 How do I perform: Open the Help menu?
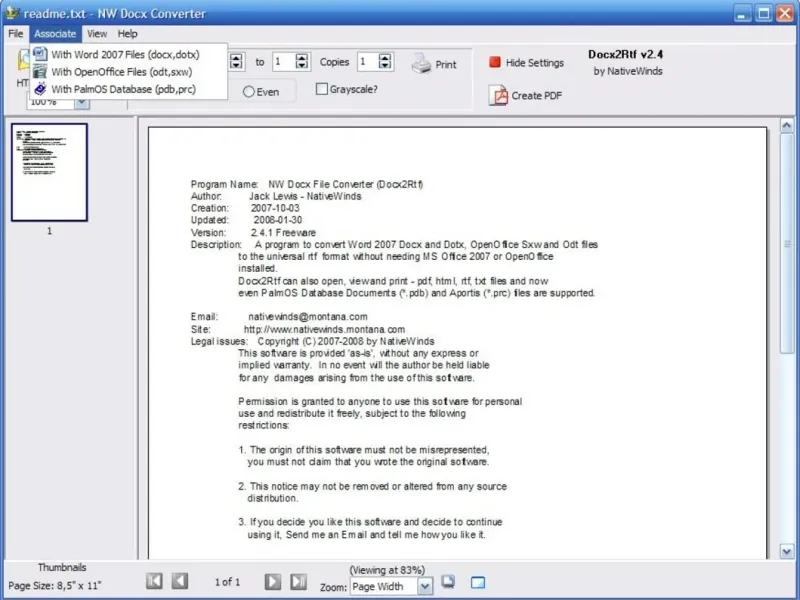coord(128,34)
